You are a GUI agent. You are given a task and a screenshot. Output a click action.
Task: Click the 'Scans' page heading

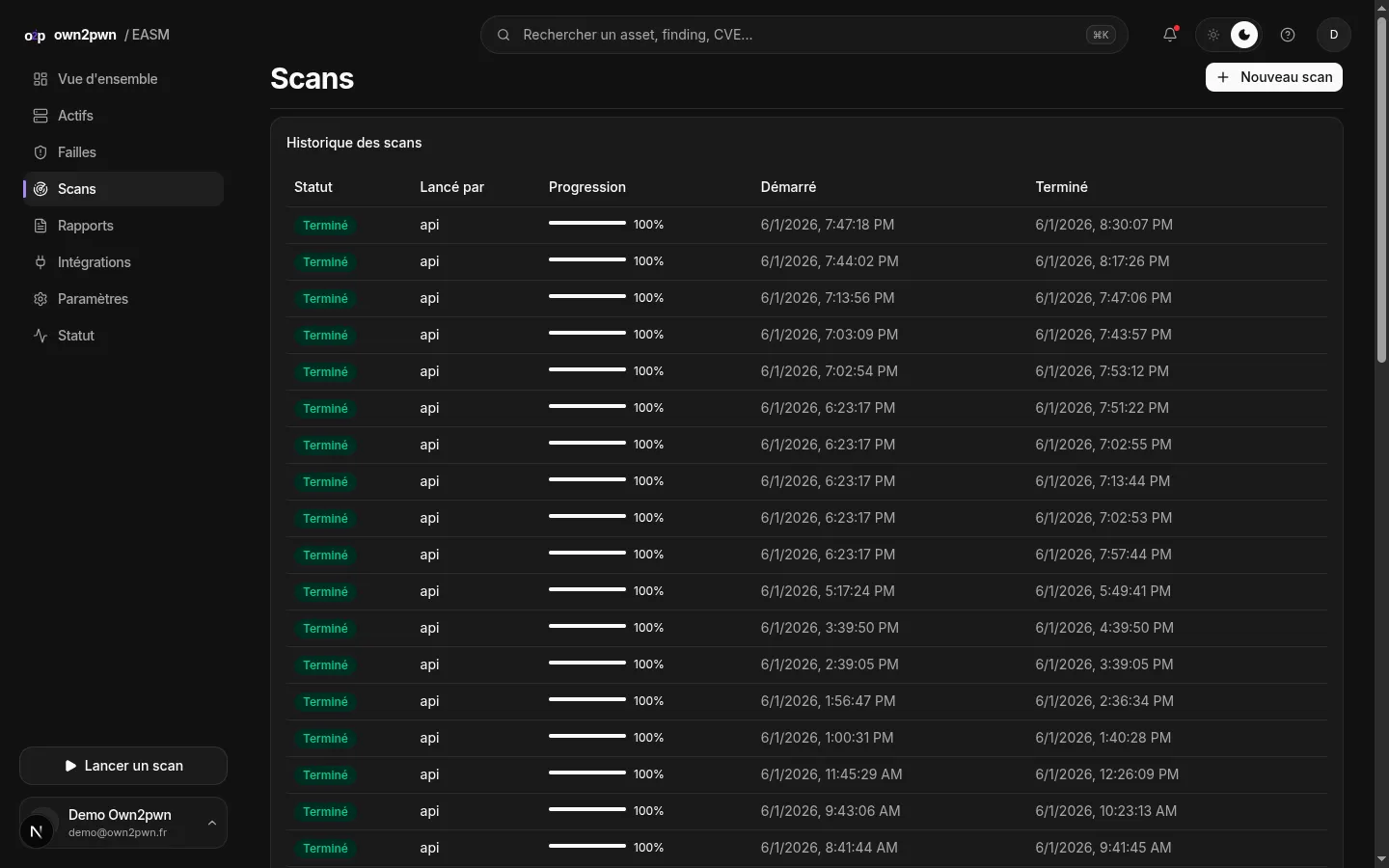[x=313, y=78]
